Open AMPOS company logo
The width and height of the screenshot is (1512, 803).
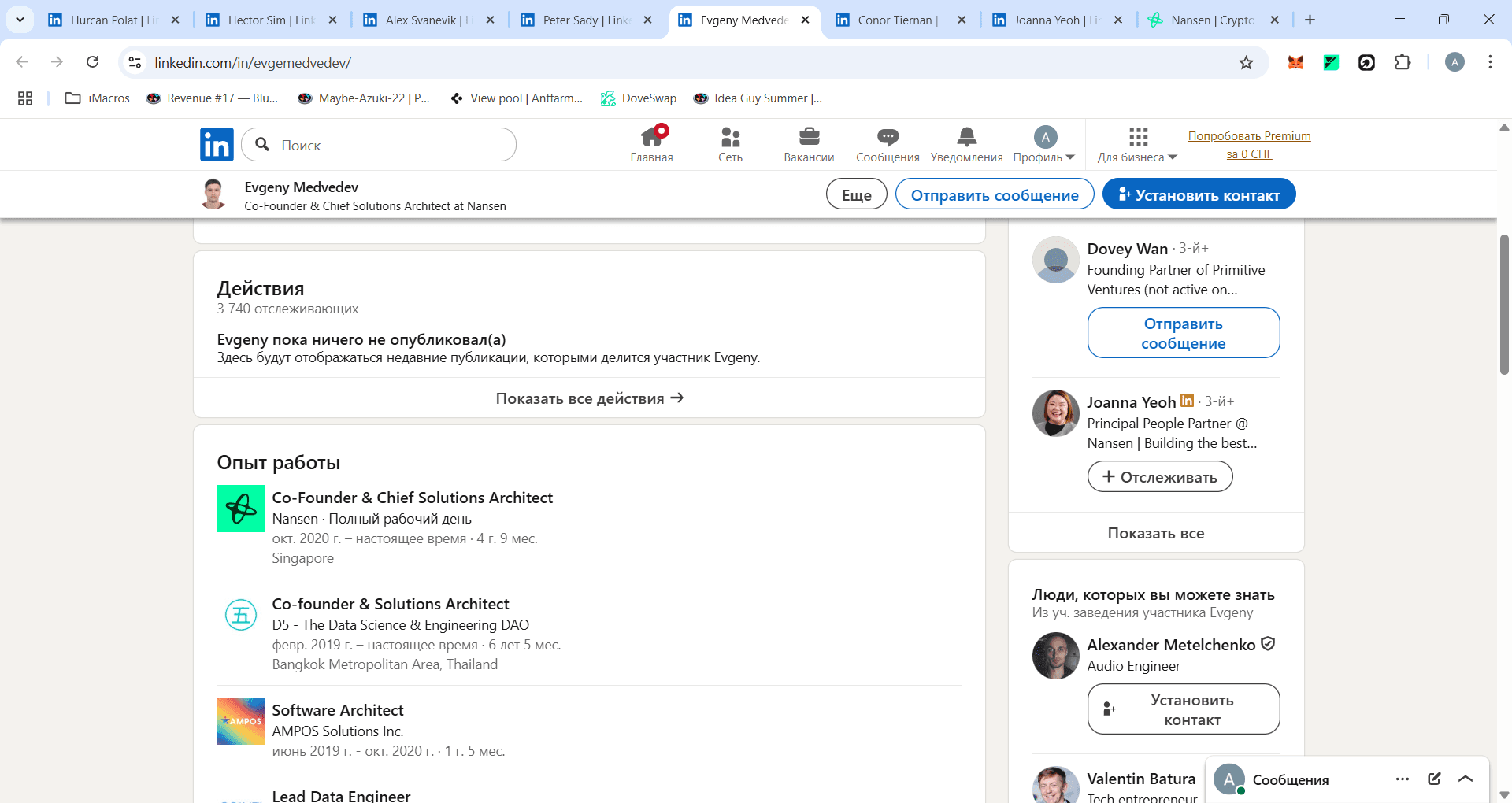pos(241,721)
